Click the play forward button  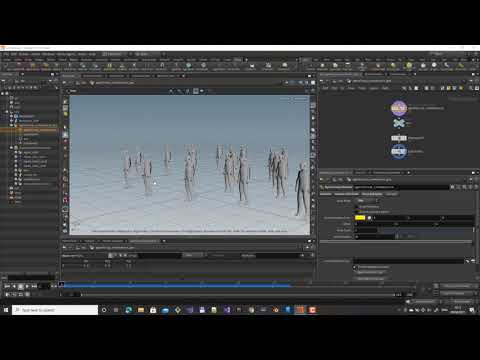[x=27, y=286]
